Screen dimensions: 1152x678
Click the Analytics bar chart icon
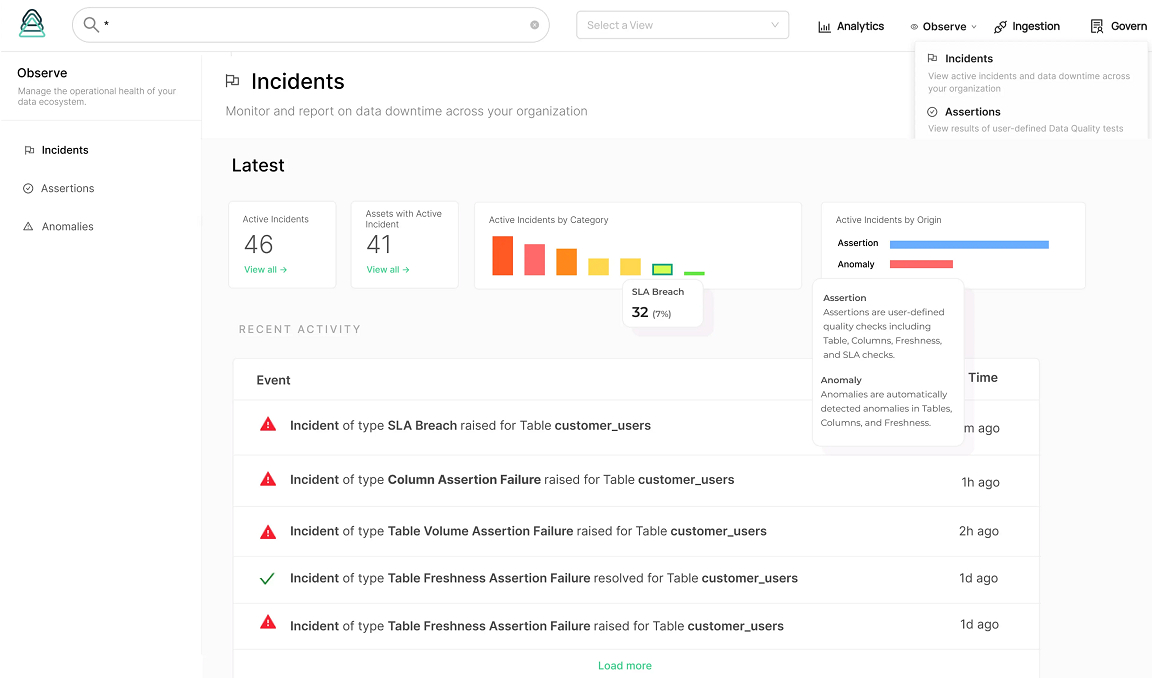pos(824,27)
